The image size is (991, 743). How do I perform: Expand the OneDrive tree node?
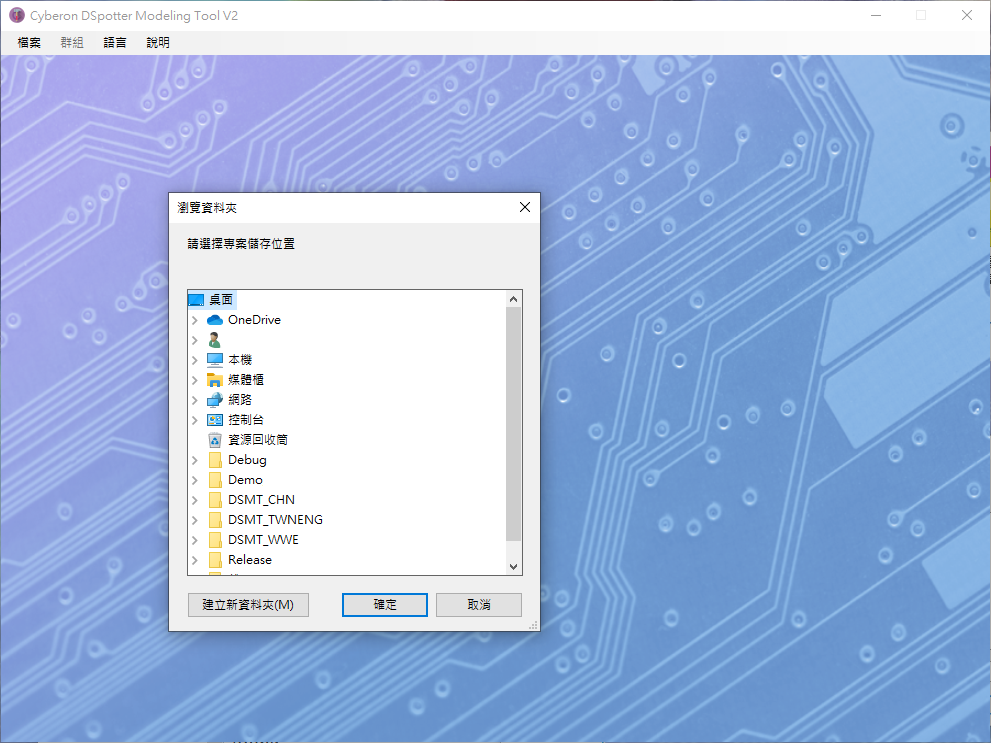click(x=195, y=320)
